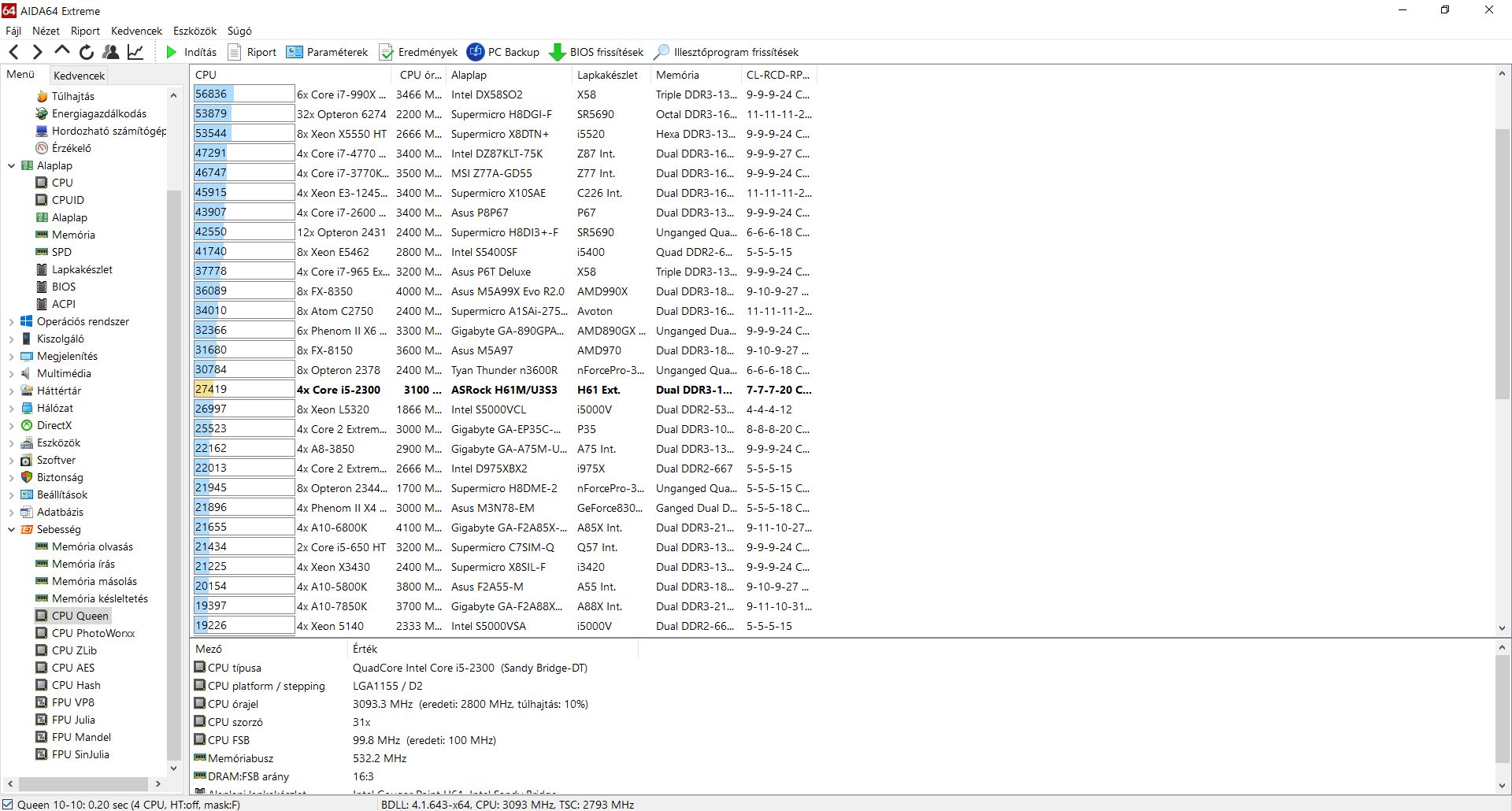The width and height of the screenshot is (1512, 811).
Task: Expand the Háttértár tree node
Action: pyautogui.click(x=11, y=391)
